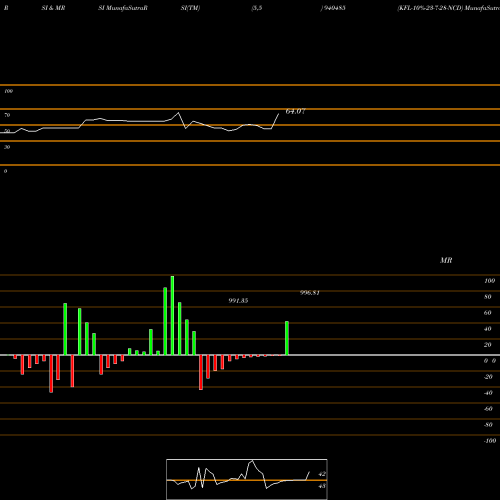Screen dimensions: 500x500
Task: Click the MR axis label -40
Action: coord(488,393)
